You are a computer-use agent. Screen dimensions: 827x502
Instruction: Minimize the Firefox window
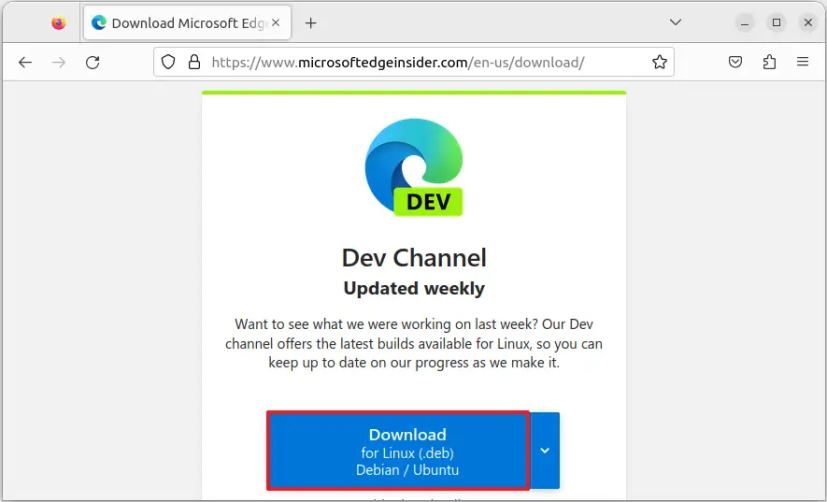(744, 23)
